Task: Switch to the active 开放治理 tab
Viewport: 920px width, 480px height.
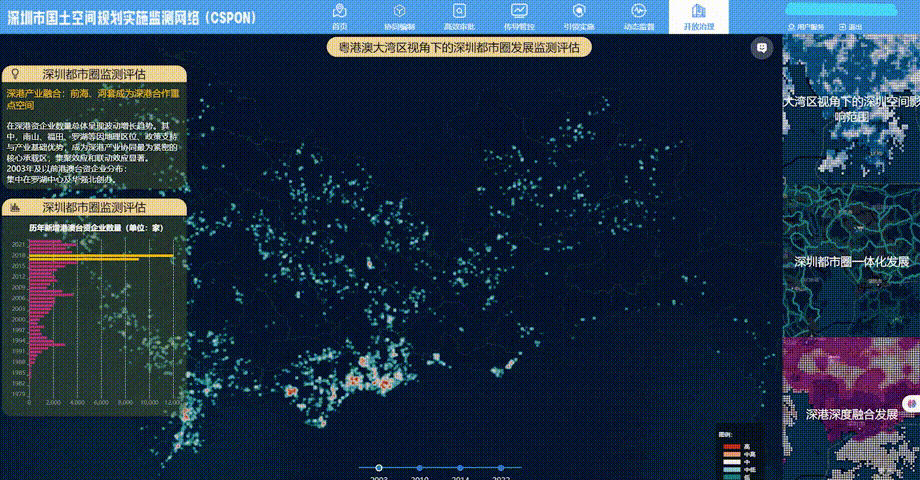Action: (699, 17)
